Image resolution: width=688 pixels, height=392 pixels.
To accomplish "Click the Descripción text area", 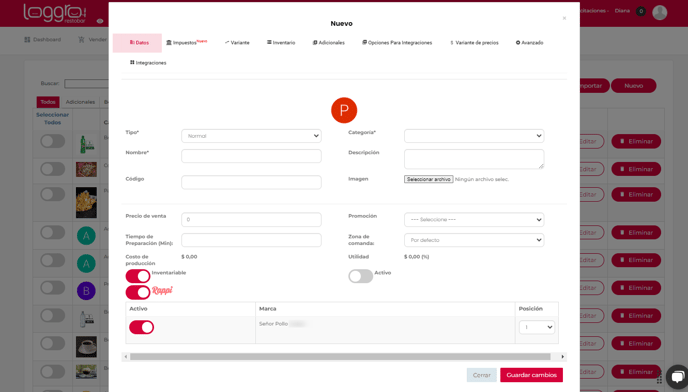I will (474, 159).
